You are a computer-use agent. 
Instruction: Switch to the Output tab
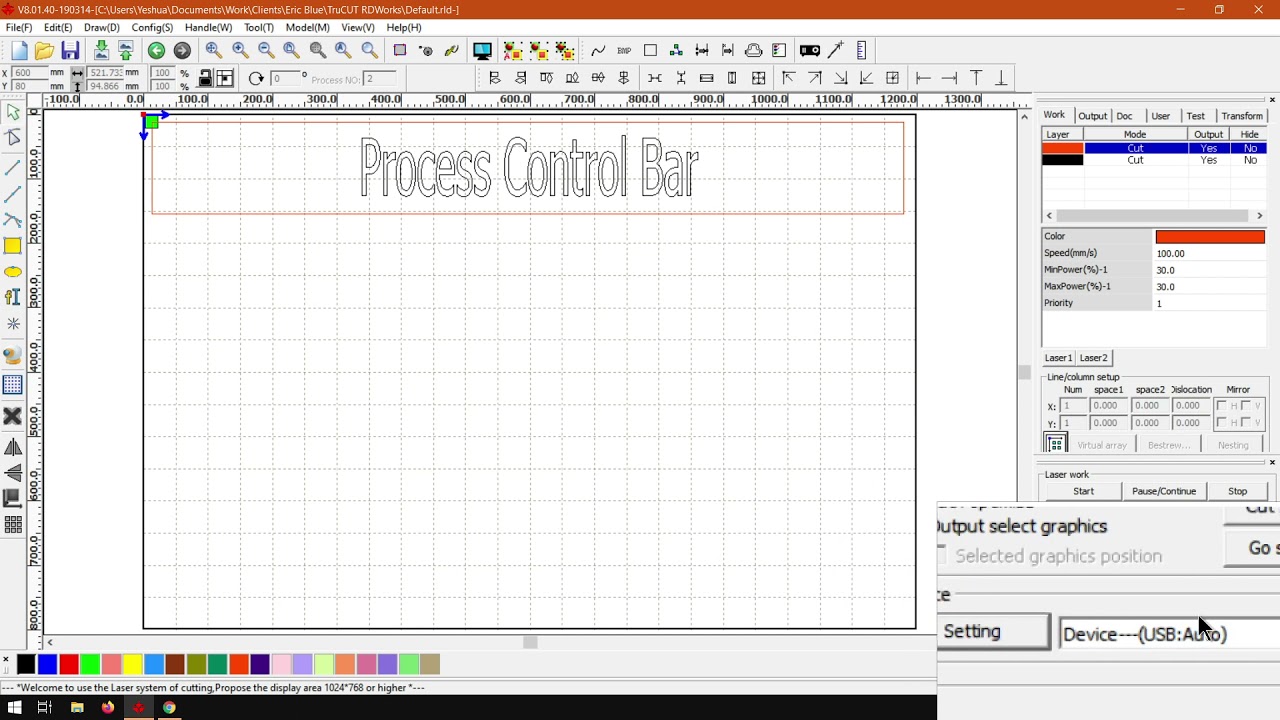1092,116
